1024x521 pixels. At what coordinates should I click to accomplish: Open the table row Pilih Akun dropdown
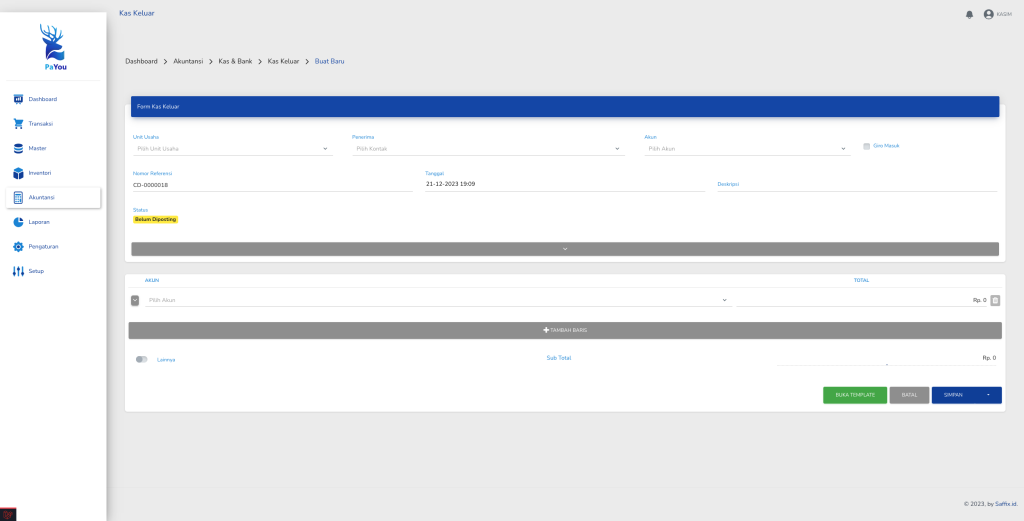pyautogui.click(x=438, y=300)
